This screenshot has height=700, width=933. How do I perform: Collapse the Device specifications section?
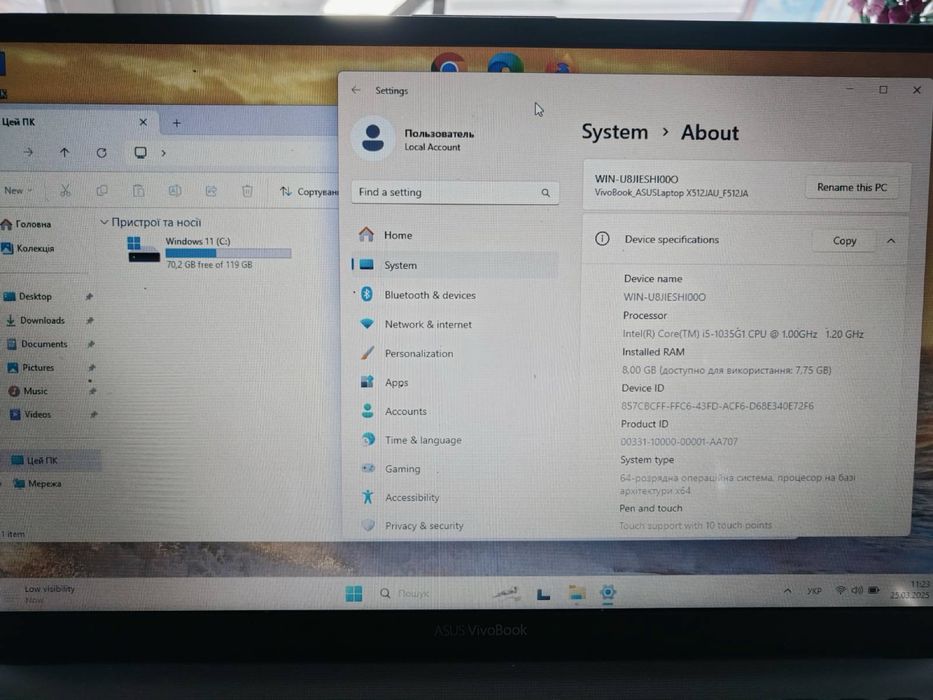pyautogui.click(x=891, y=240)
